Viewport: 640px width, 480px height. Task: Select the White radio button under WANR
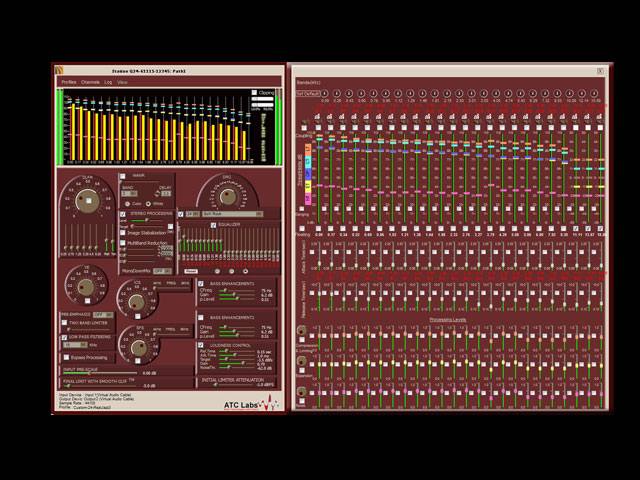coord(148,203)
